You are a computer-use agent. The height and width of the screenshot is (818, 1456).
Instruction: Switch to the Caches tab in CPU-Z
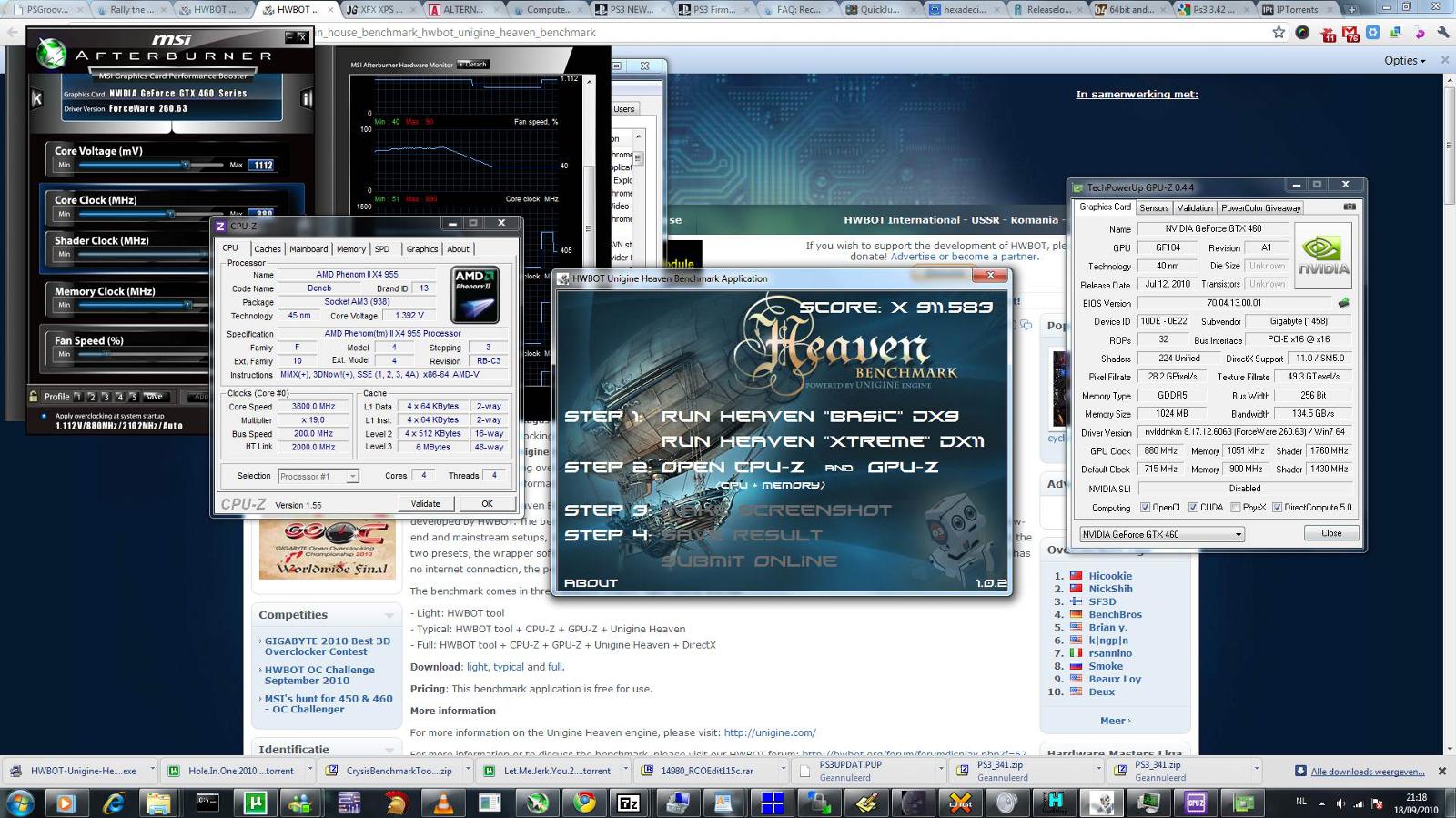click(268, 248)
